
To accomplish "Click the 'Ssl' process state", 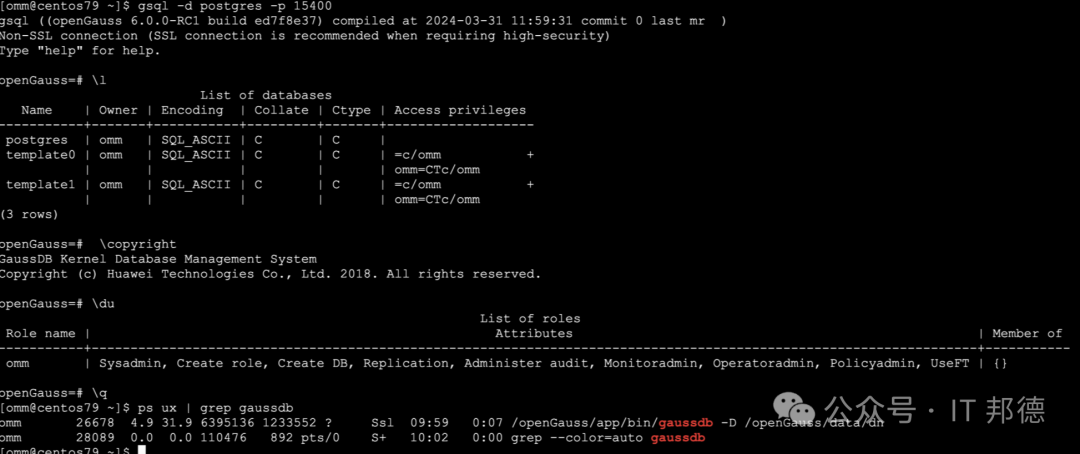I will [382, 422].
